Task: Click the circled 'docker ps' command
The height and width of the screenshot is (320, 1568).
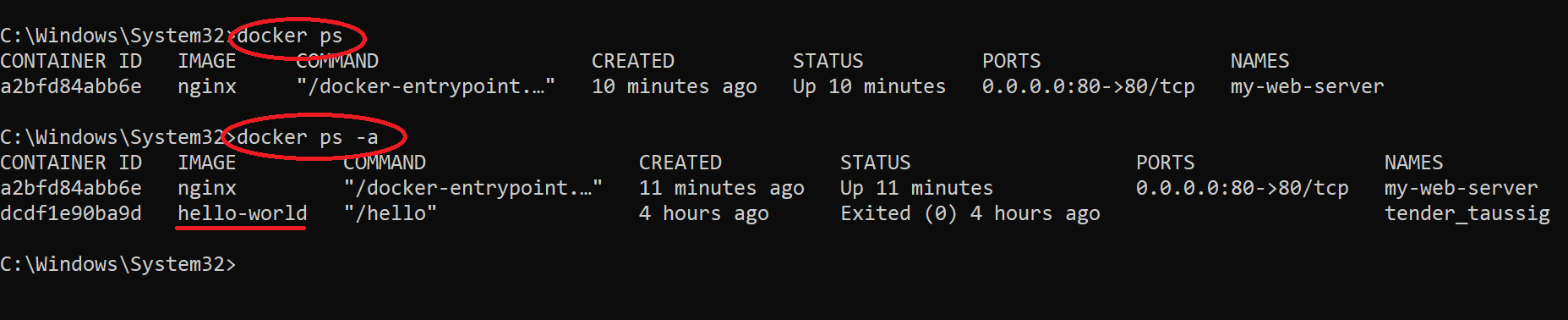Action: [x=290, y=36]
